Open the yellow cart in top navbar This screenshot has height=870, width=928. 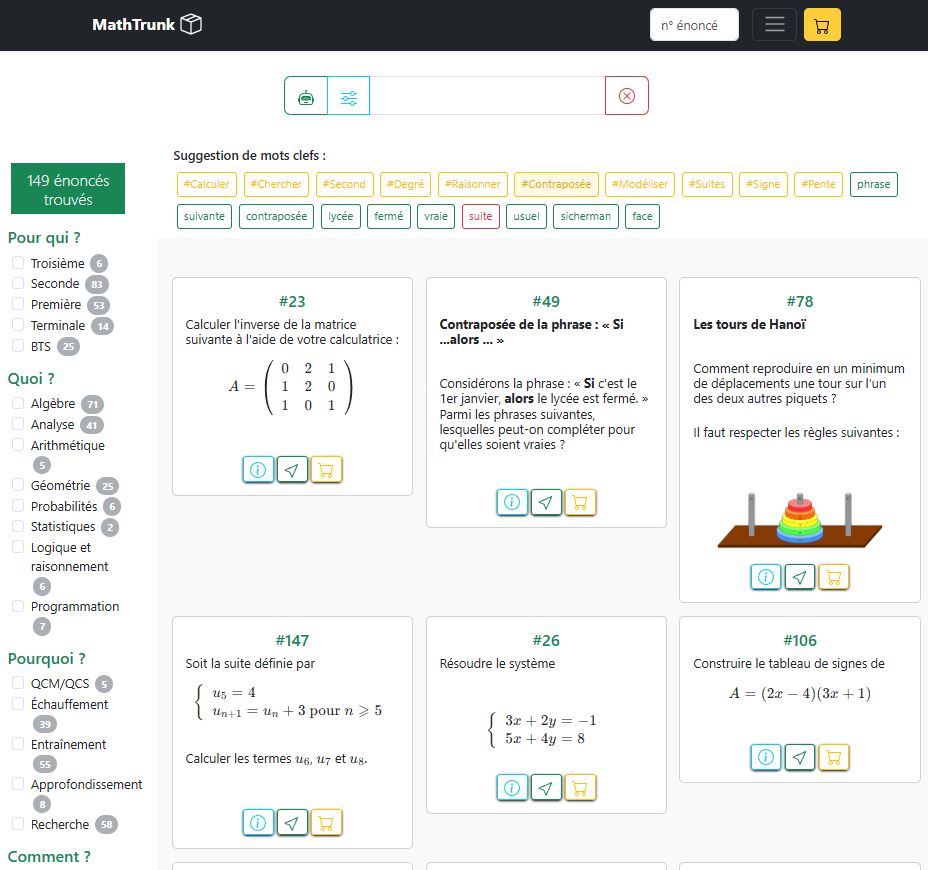pyautogui.click(x=822, y=25)
